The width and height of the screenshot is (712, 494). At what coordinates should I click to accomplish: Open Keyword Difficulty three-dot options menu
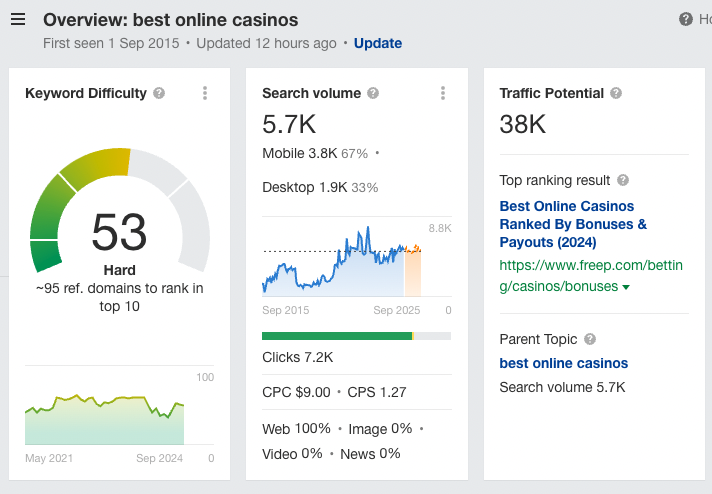pyautogui.click(x=205, y=93)
